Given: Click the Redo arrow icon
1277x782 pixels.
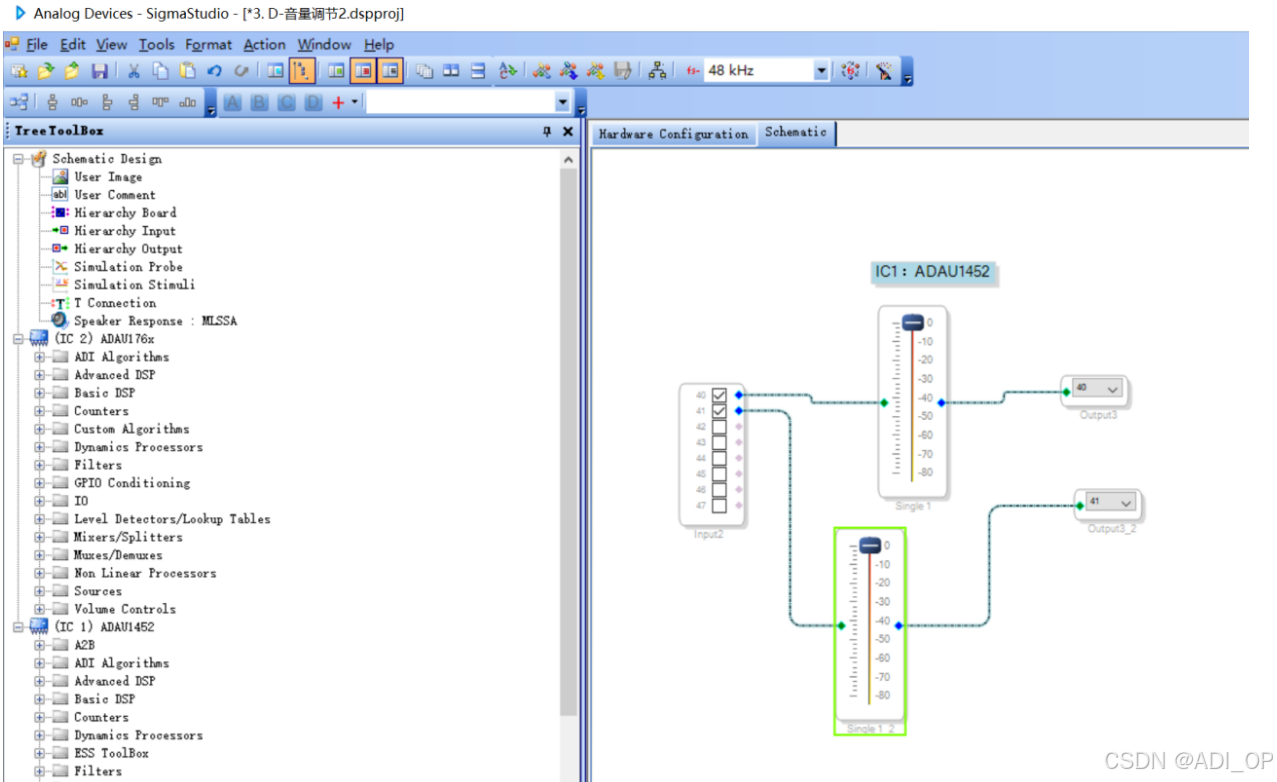Looking at the screenshot, I should click(x=241, y=71).
